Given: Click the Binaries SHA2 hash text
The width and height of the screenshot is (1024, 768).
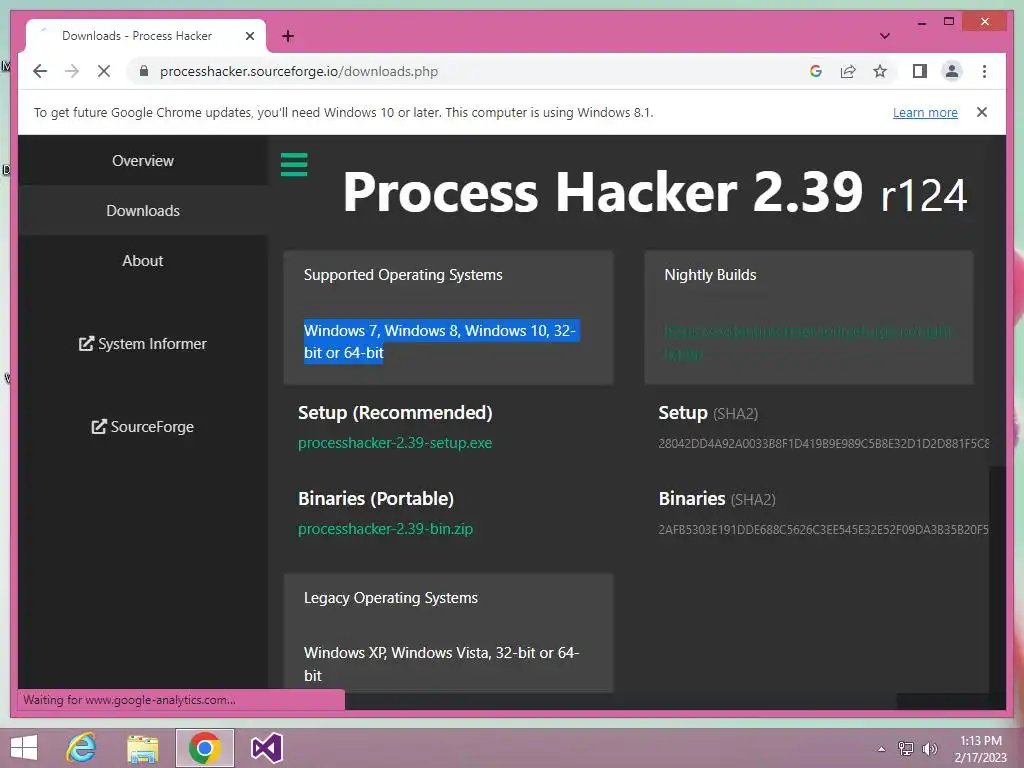Looking at the screenshot, I should (x=824, y=530).
